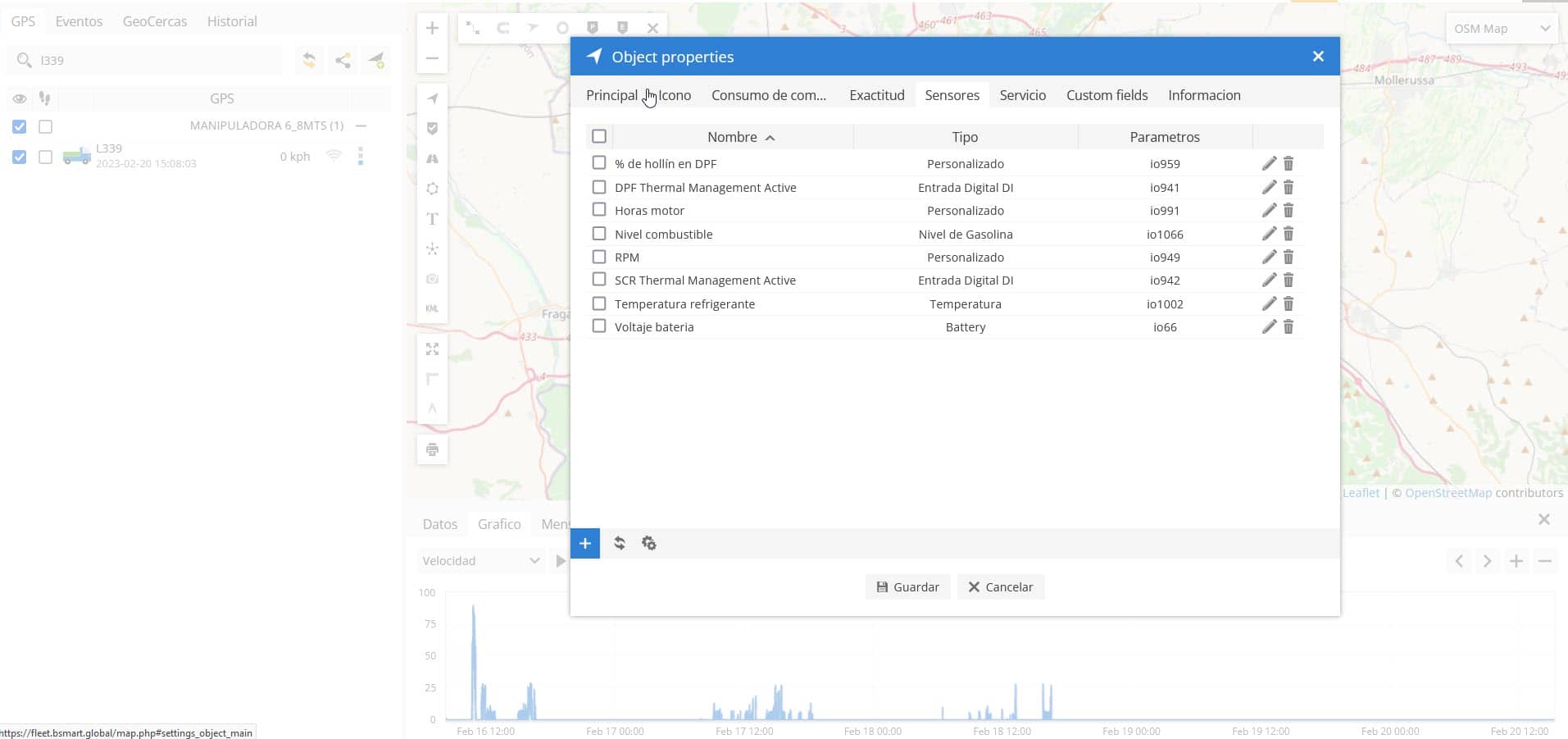Screen dimensions: 1568x739
Task: Delete DPF Thermal Management Active sensor
Action: point(1288,187)
